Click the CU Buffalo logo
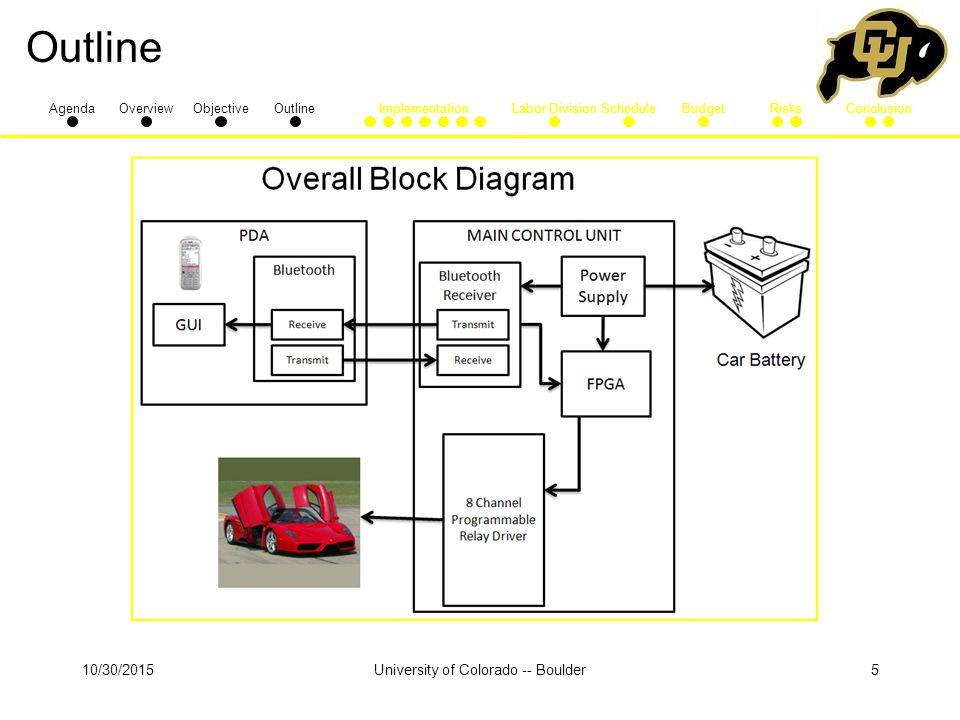 tap(880, 54)
